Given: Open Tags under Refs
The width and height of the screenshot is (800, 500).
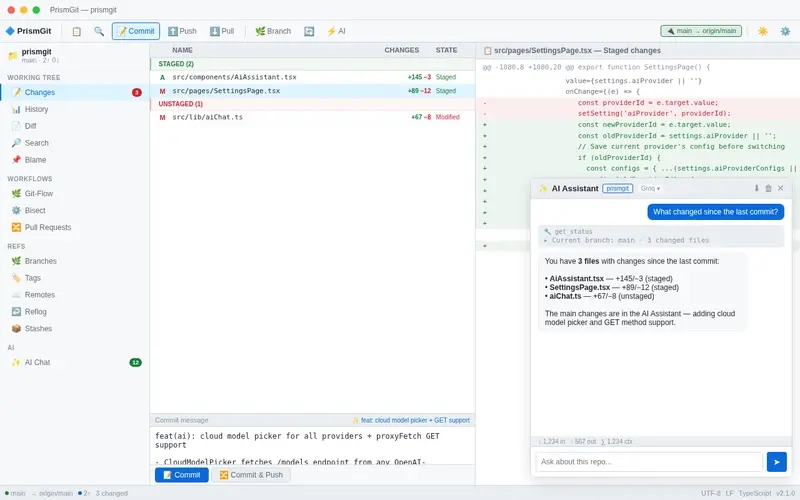Looking at the screenshot, I should pyautogui.click(x=74, y=278).
